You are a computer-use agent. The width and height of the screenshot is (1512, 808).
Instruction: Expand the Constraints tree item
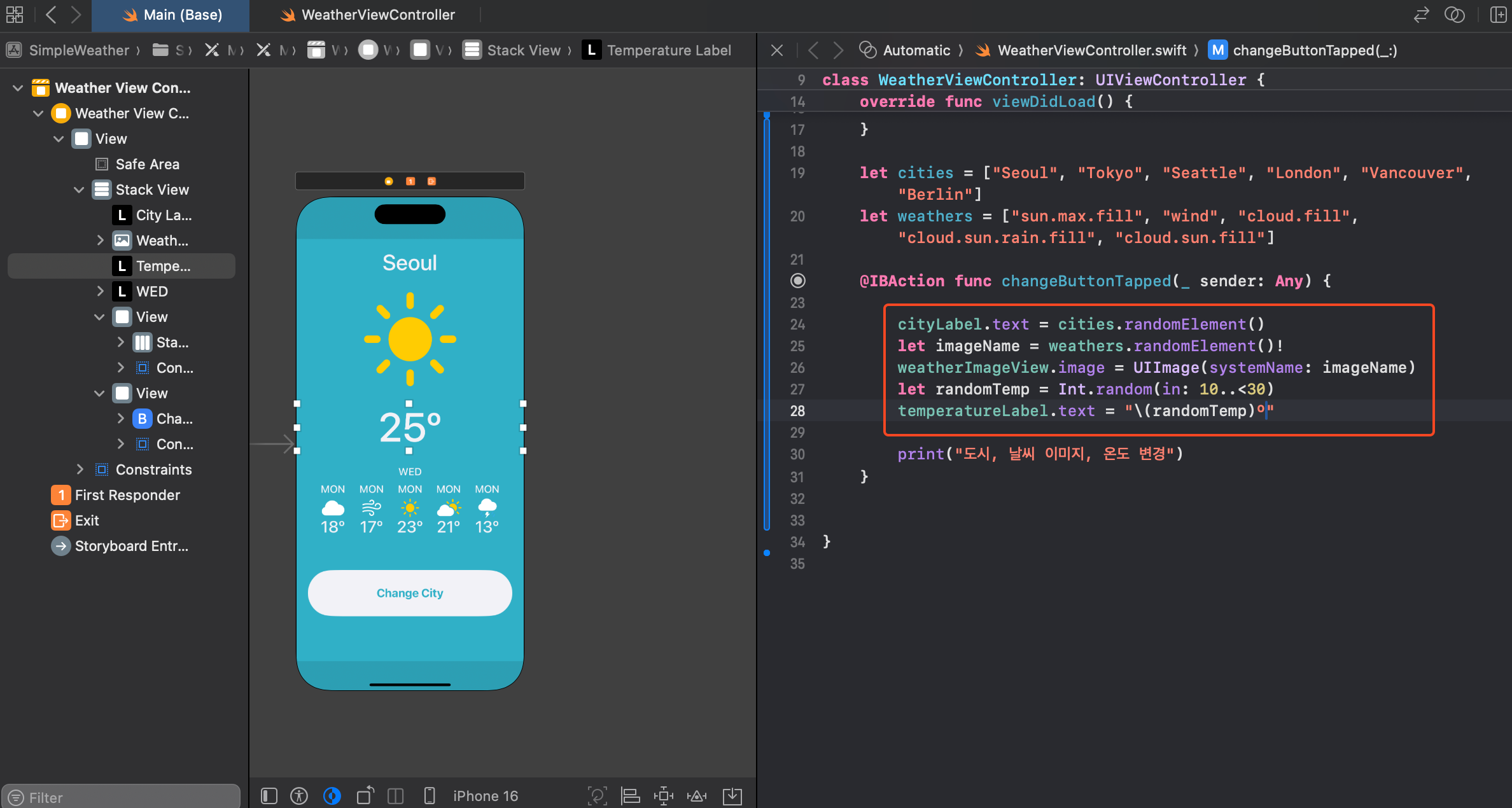pyautogui.click(x=80, y=470)
